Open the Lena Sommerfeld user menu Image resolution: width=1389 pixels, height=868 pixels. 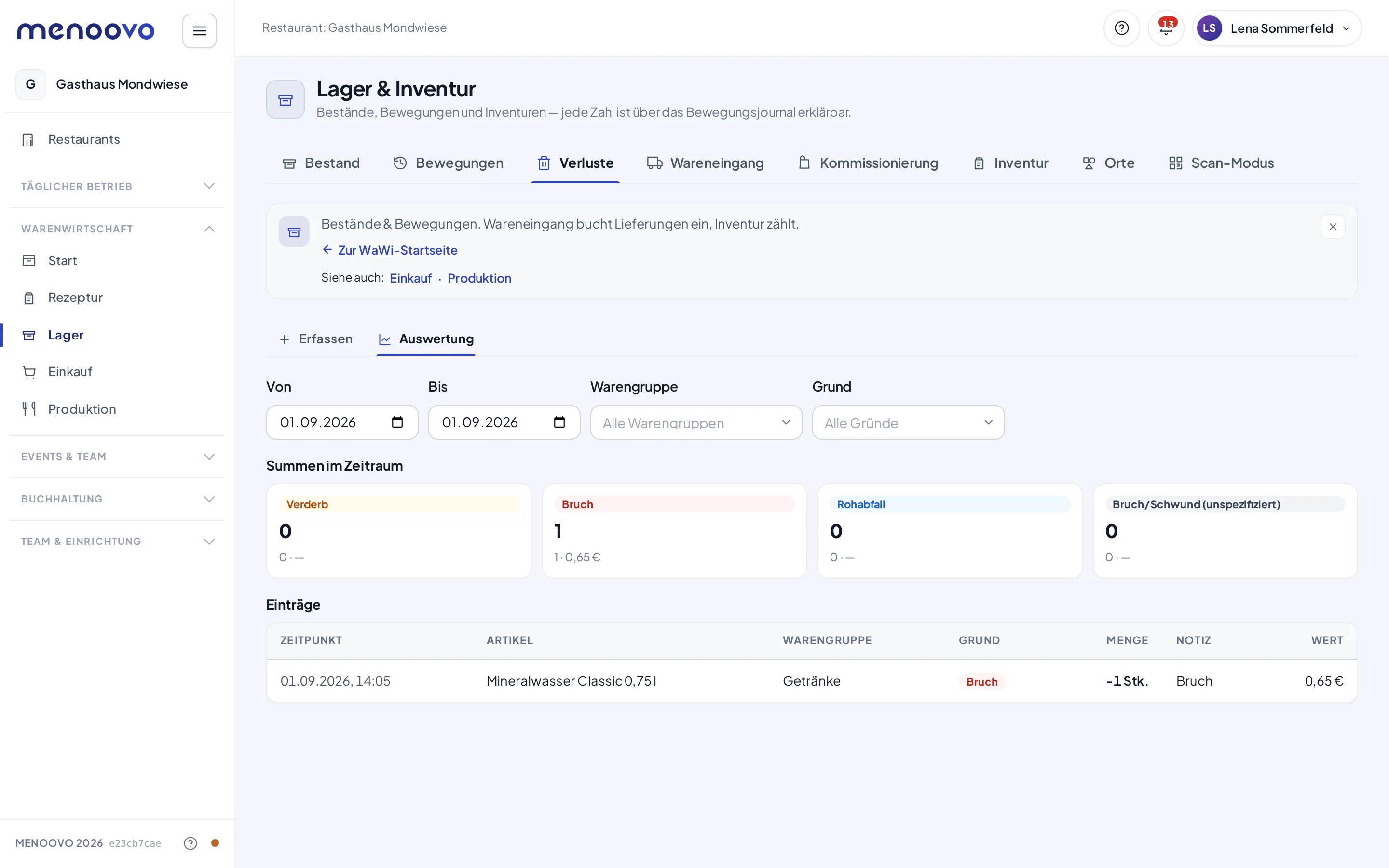[x=1277, y=28]
